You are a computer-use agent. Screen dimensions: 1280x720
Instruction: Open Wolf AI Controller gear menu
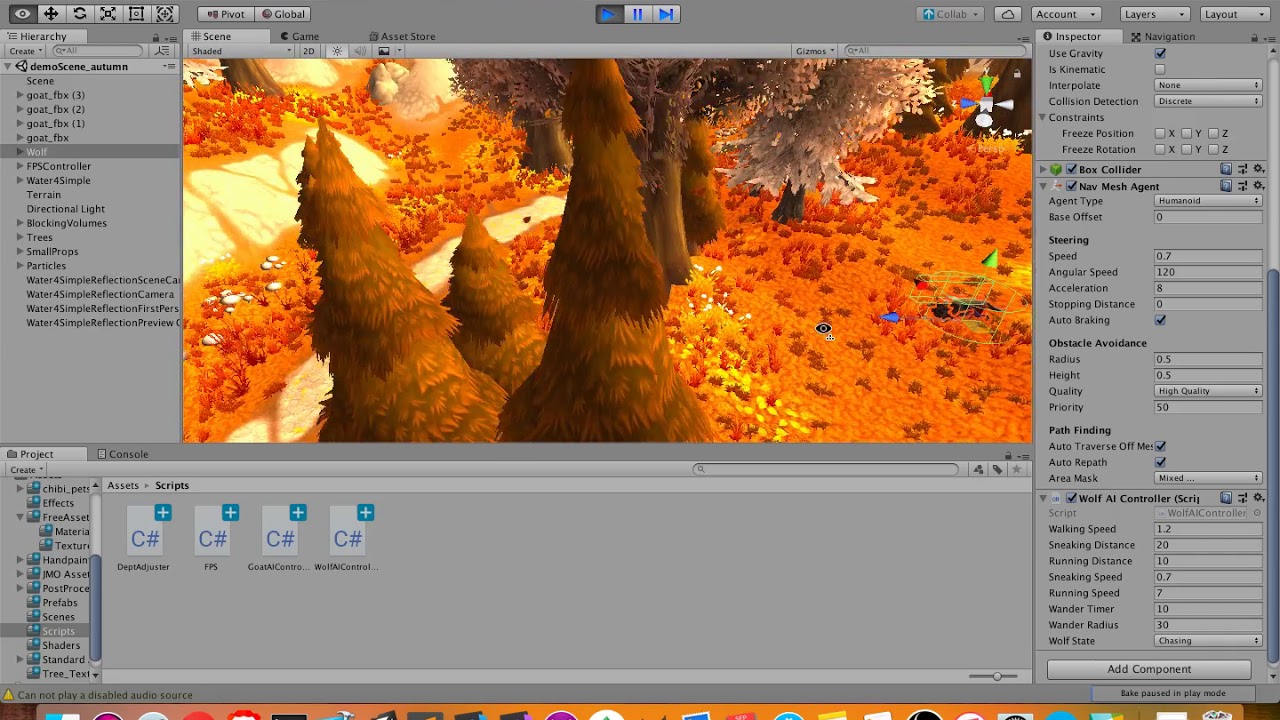1259,498
